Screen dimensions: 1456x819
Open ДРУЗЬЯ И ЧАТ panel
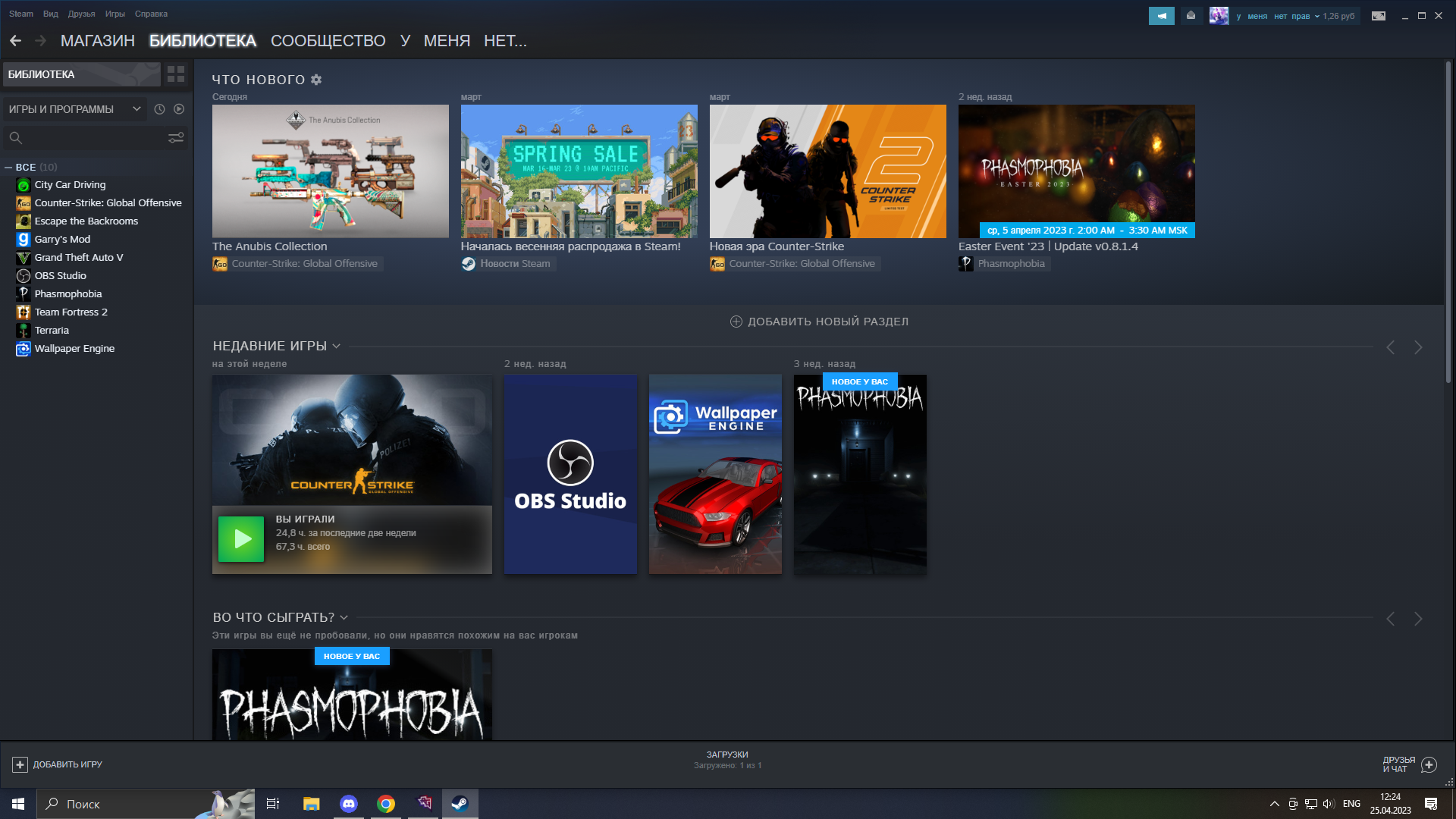click(x=1409, y=765)
